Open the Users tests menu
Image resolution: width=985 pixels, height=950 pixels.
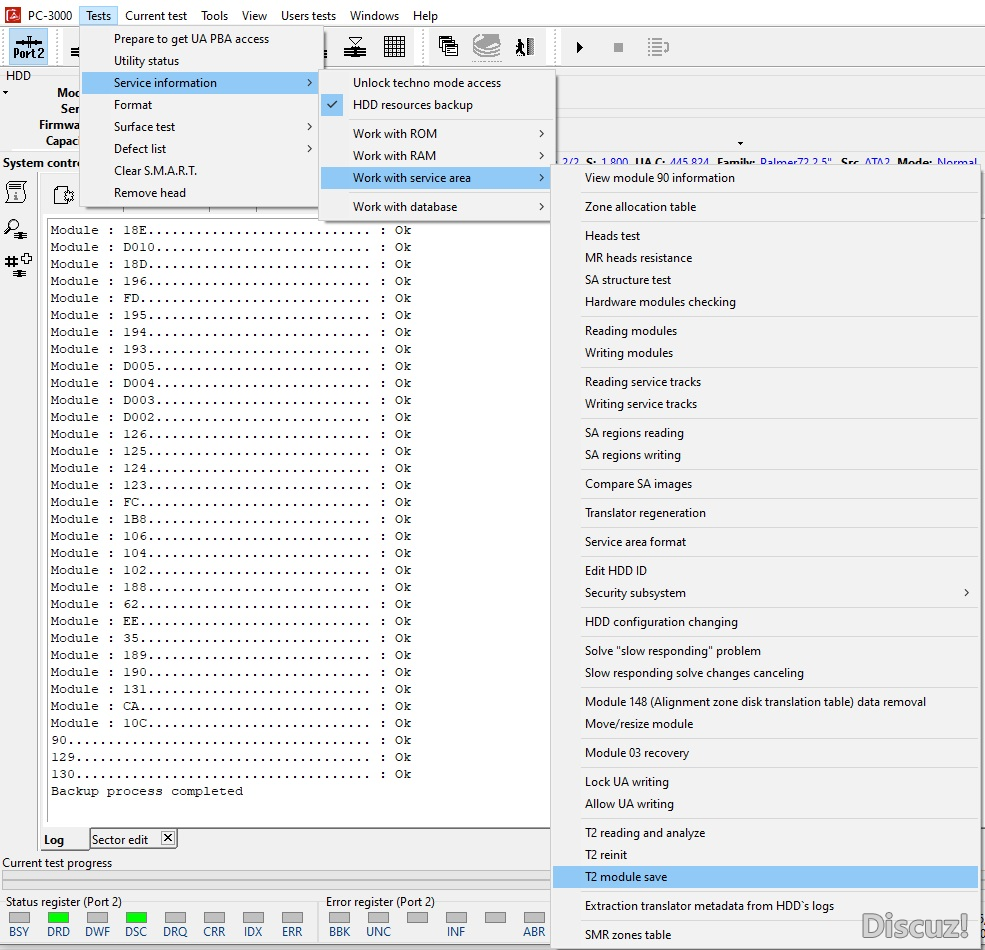coord(308,16)
